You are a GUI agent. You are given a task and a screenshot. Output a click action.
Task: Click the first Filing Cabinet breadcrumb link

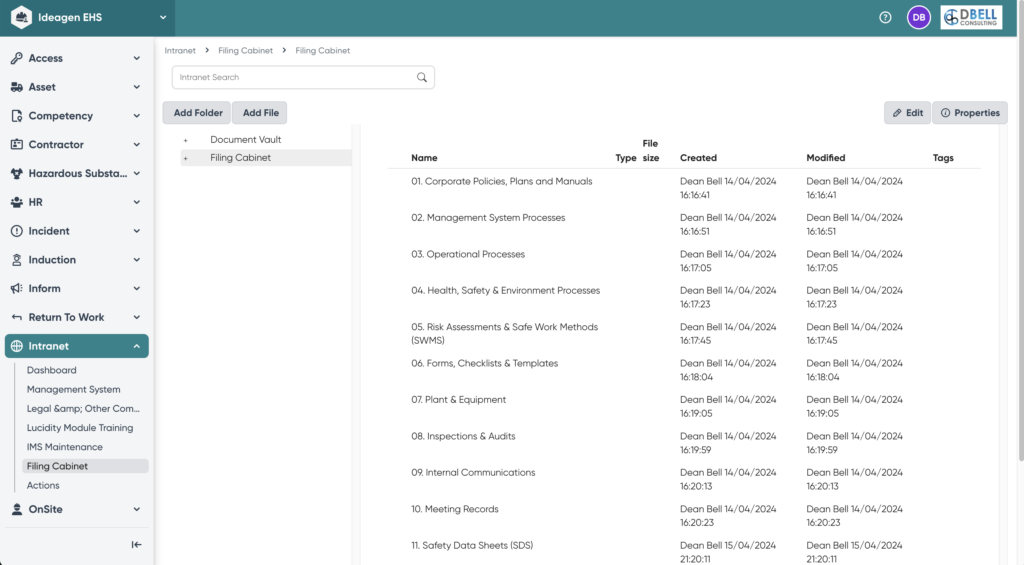tap(246, 50)
